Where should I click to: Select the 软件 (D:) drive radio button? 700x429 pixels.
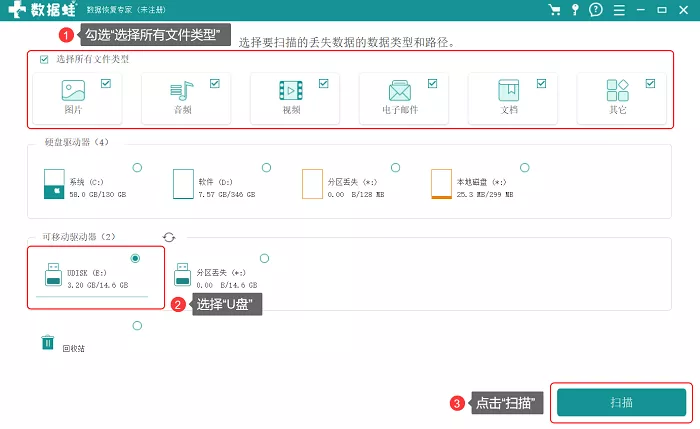tap(267, 167)
